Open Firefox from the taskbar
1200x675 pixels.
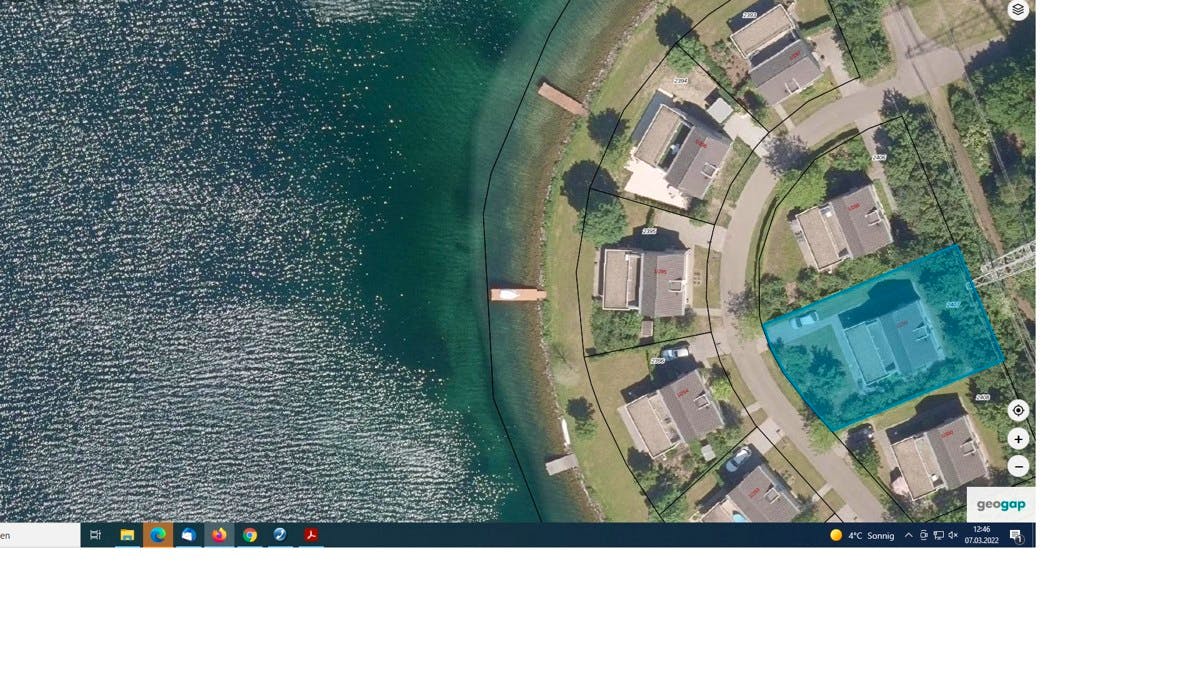[x=219, y=535]
